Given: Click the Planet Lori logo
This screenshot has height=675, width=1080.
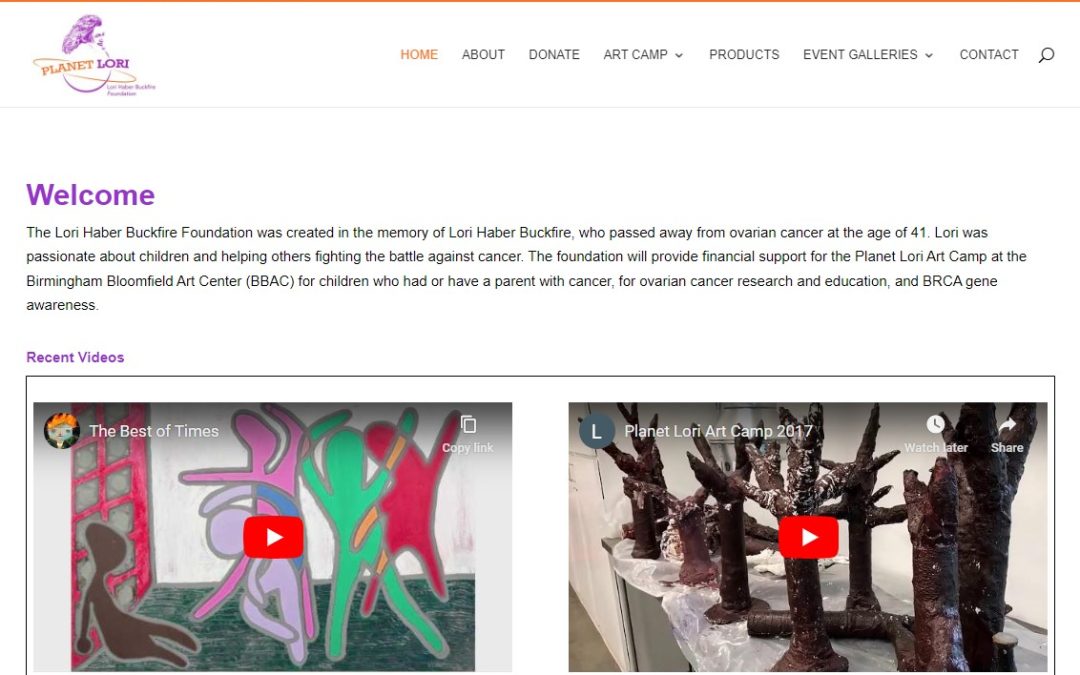Looking at the screenshot, I should [94, 55].
